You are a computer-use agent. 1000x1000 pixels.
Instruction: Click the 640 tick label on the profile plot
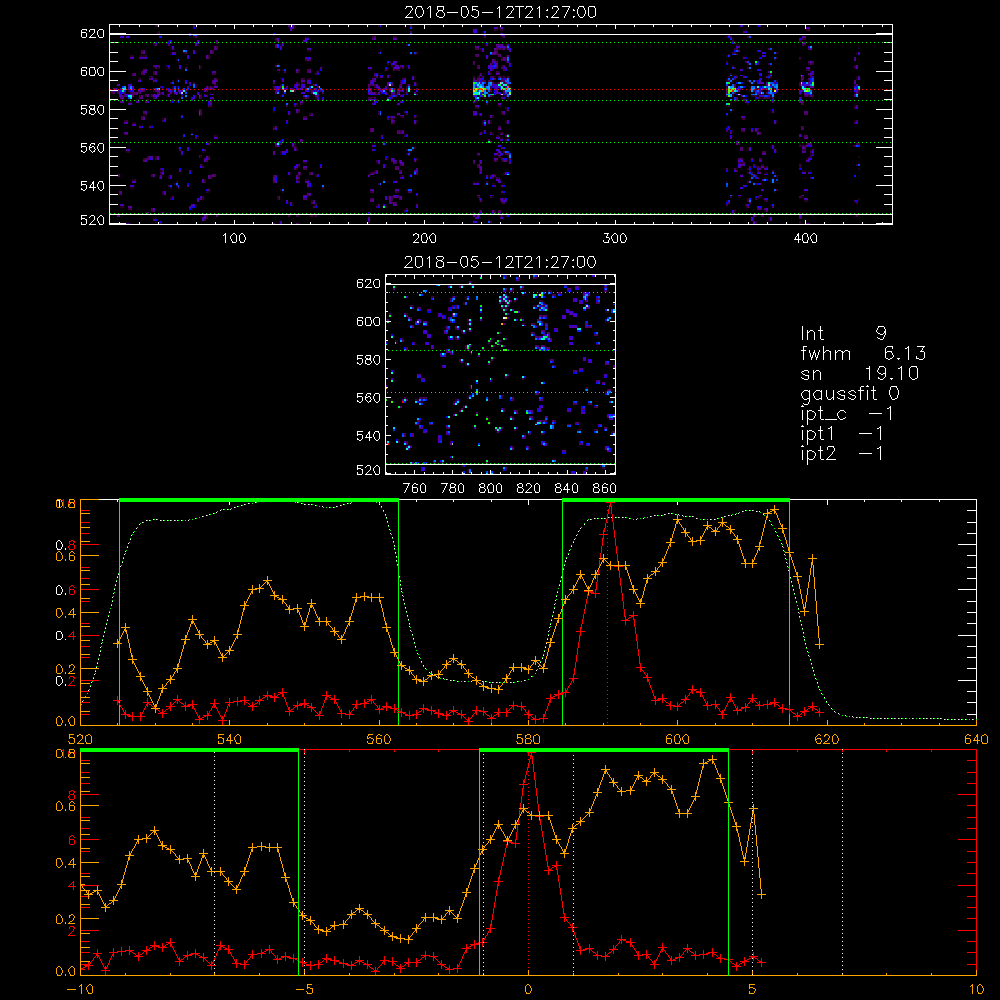(976, 739)
